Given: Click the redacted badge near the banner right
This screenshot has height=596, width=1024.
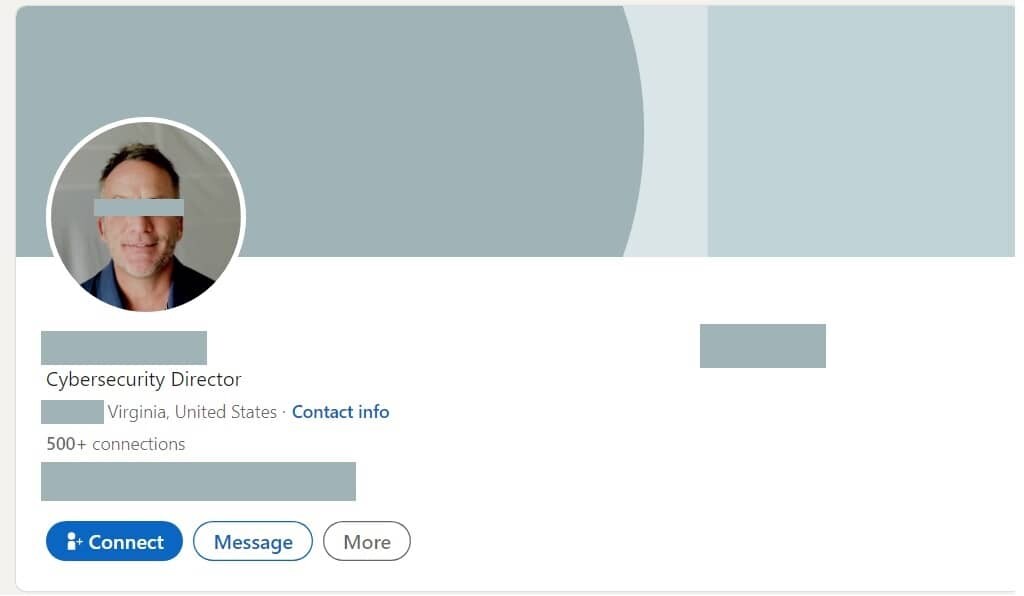Looking at the screenshot, I should point(763,346).
